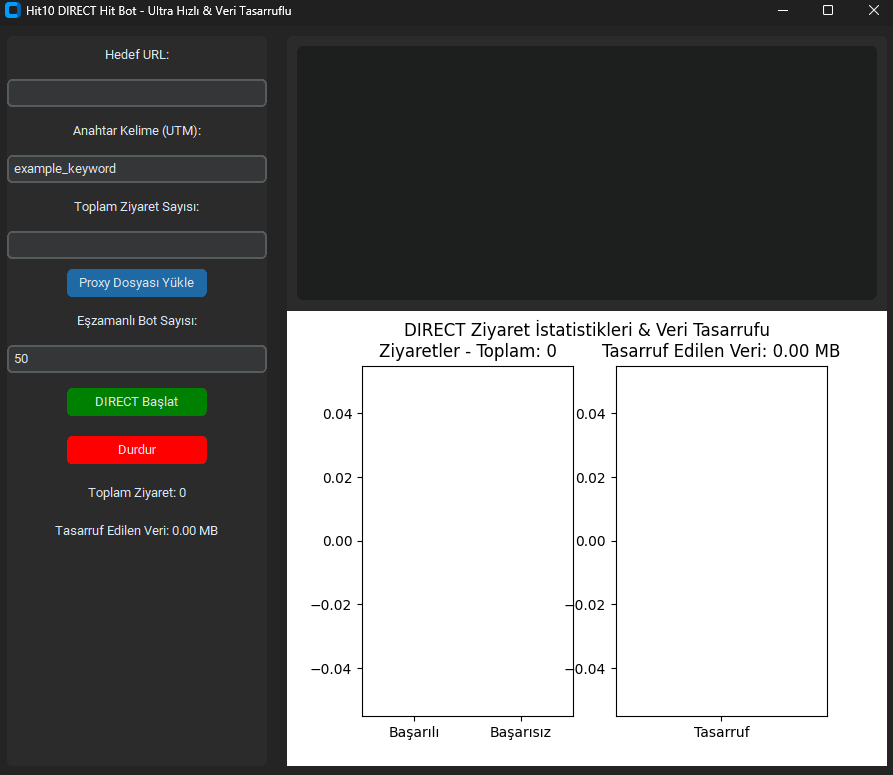Image resolution: width=893 pixels, height=775 pixels.
Task: Click chart title 'DIRECT Ziyaret İstatistikleri & Veri Tasarrufu'
Action: point(587,330)
